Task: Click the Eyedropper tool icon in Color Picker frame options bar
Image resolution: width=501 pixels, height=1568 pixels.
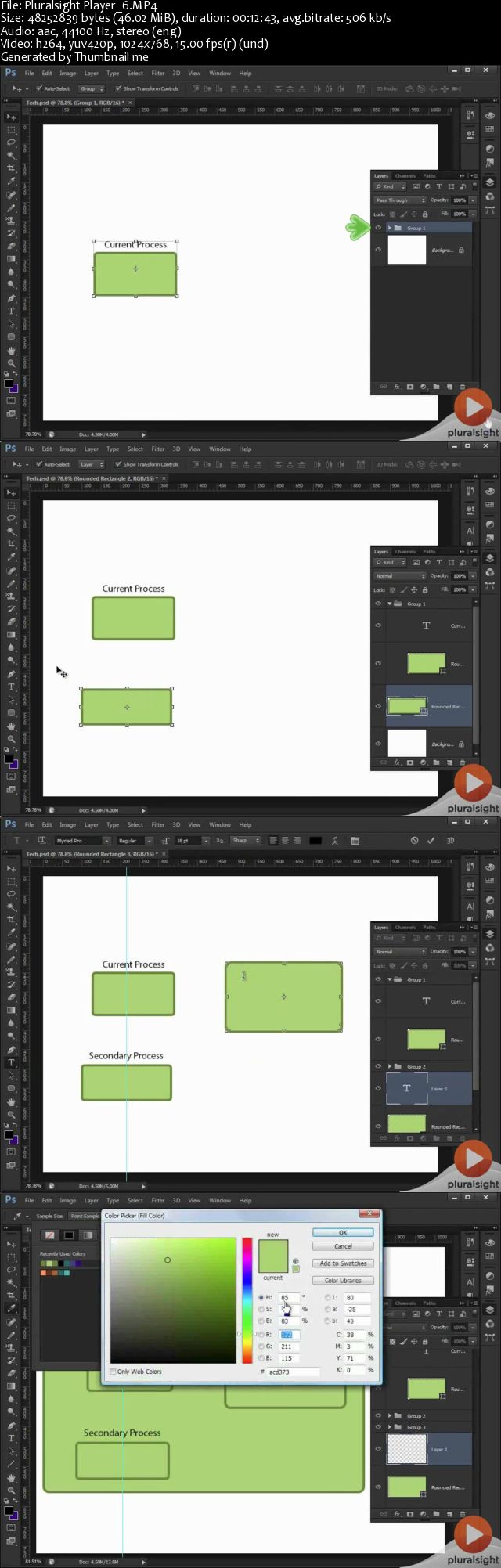Action: [x=17, y=1216]
